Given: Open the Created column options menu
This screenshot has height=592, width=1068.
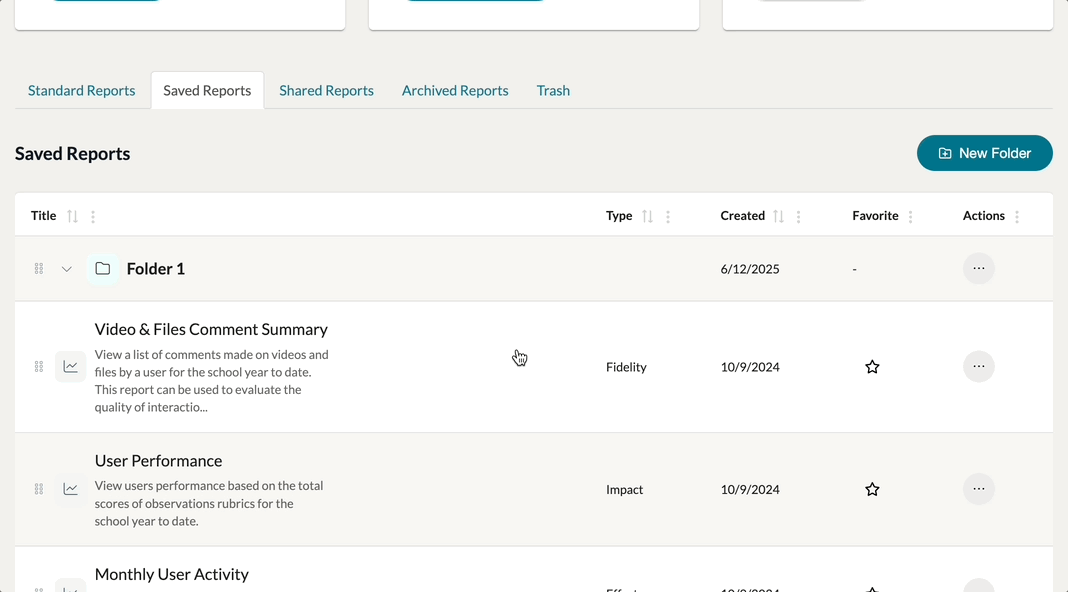Looking at the screenshot, I should pos(798,216).
